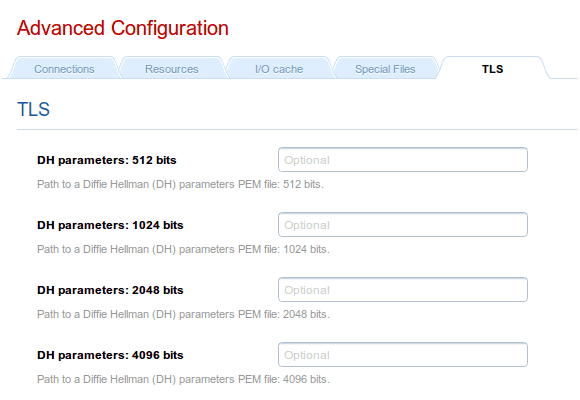Open the Resources tab
This screenshot has width=580, height=400.
[x=172, y=69]
